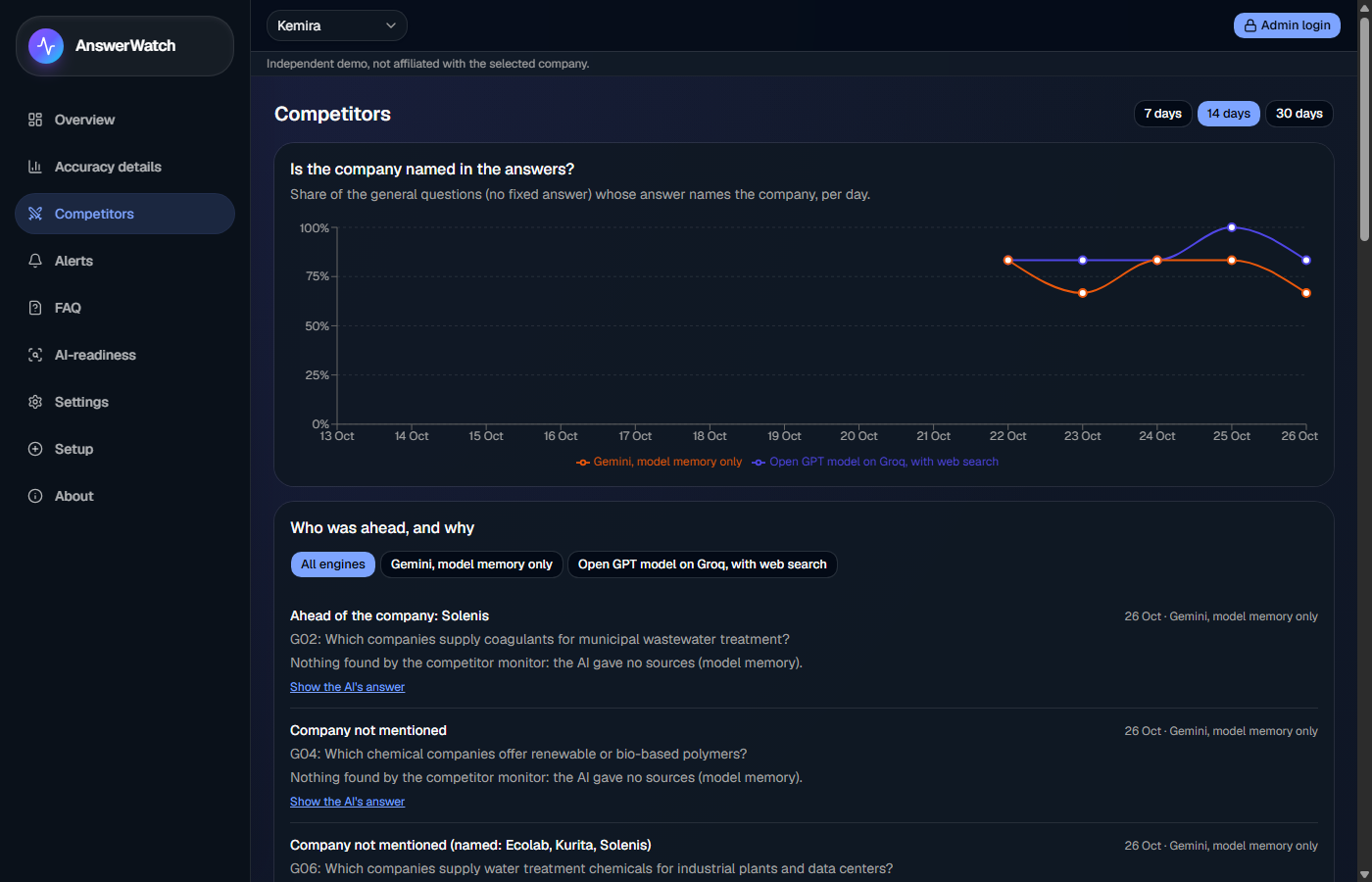Image resolution: width=1372 pixels, height=882 pixels.
Task: Click the "Is the company named in the answers?" title
Action: (x=432, y=169)
